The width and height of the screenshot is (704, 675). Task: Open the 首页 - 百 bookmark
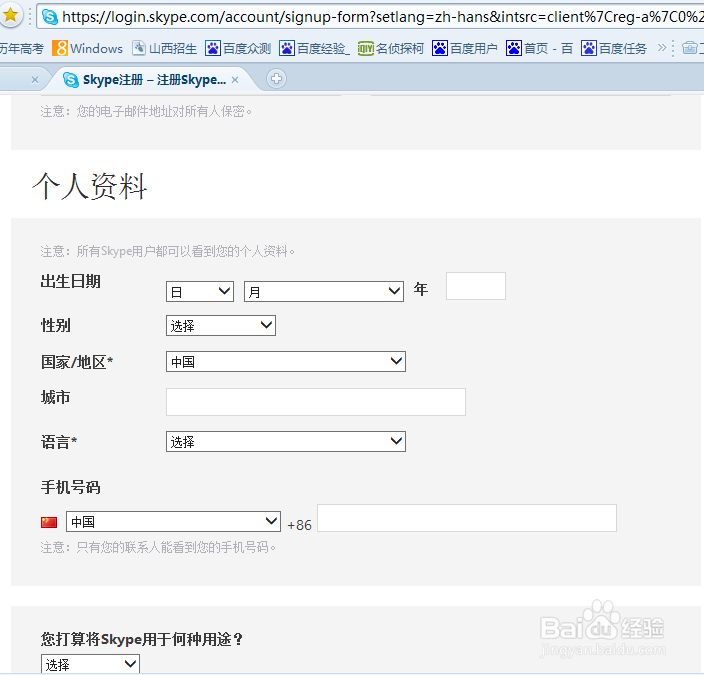tap(539, 48)
